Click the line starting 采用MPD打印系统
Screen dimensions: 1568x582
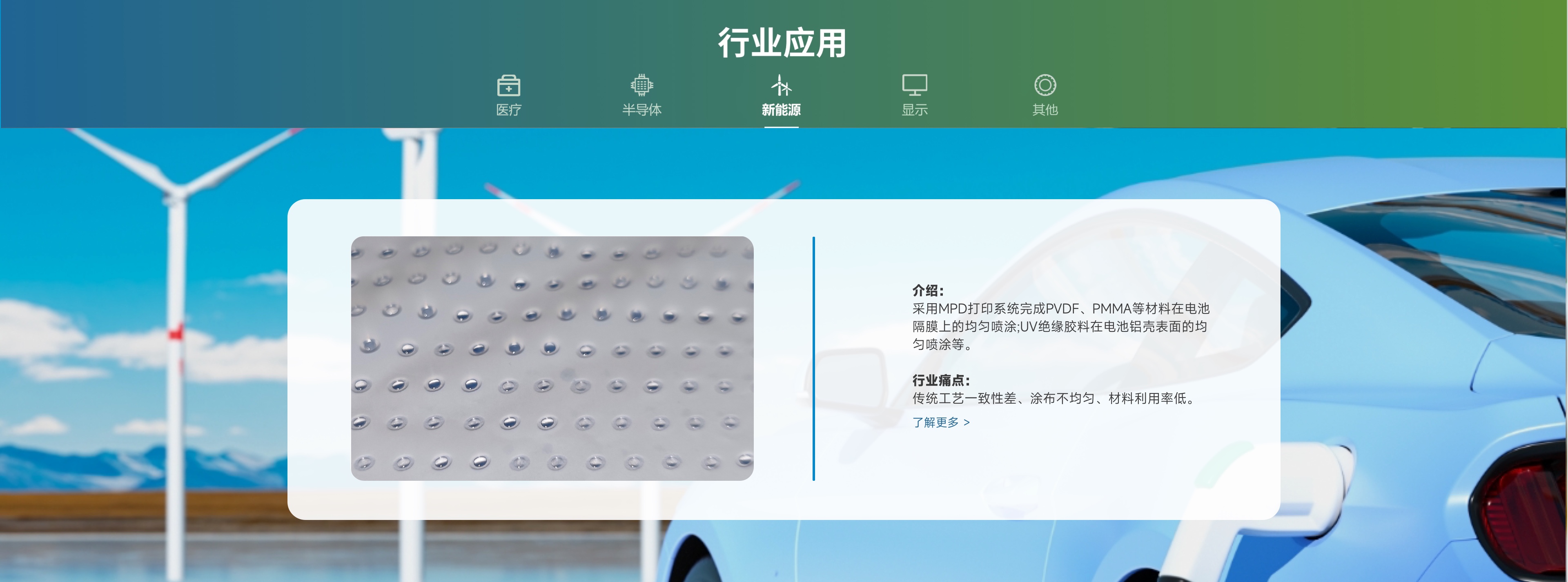1060,309
